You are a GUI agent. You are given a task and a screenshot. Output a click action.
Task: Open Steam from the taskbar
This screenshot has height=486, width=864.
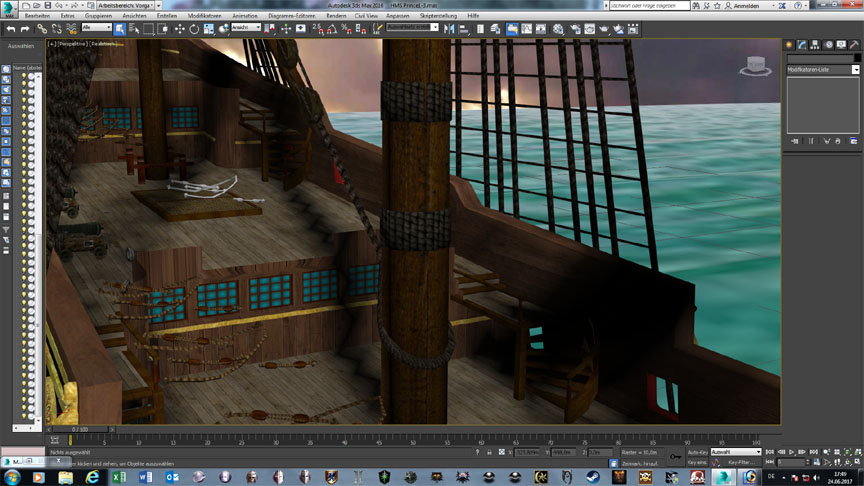592,477
